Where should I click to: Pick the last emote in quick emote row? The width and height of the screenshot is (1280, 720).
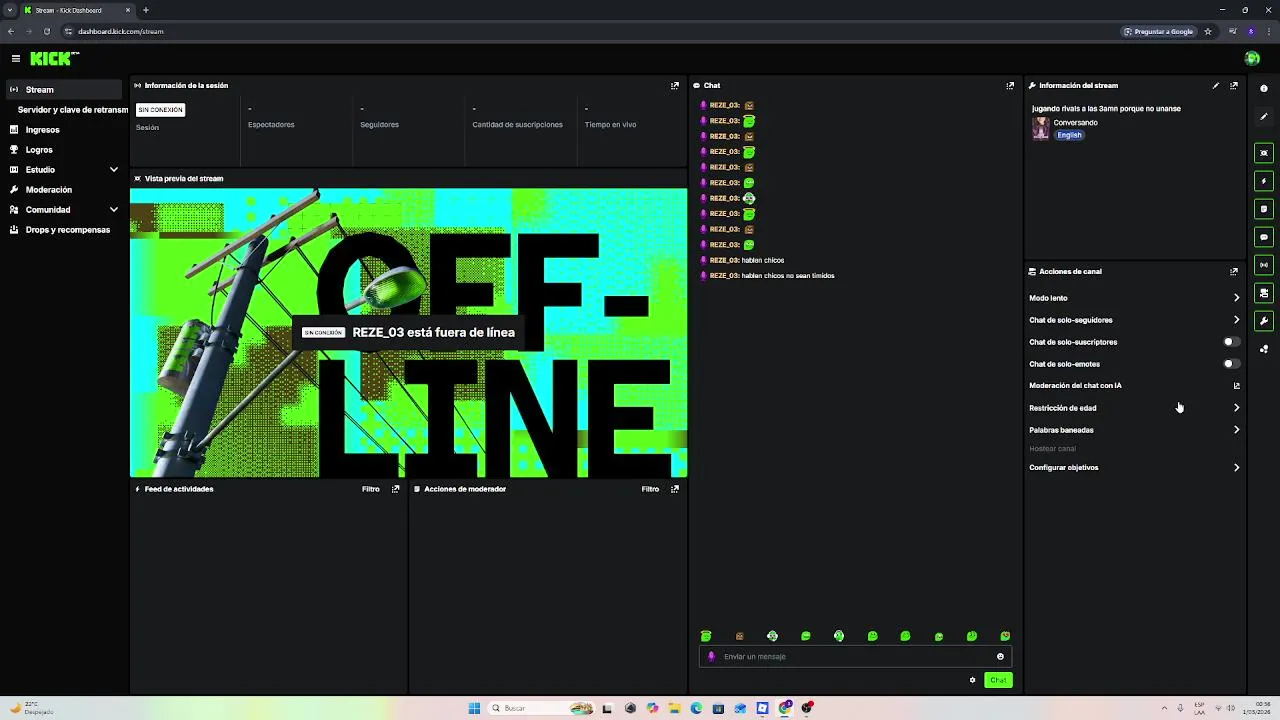tap(1005, 636)
